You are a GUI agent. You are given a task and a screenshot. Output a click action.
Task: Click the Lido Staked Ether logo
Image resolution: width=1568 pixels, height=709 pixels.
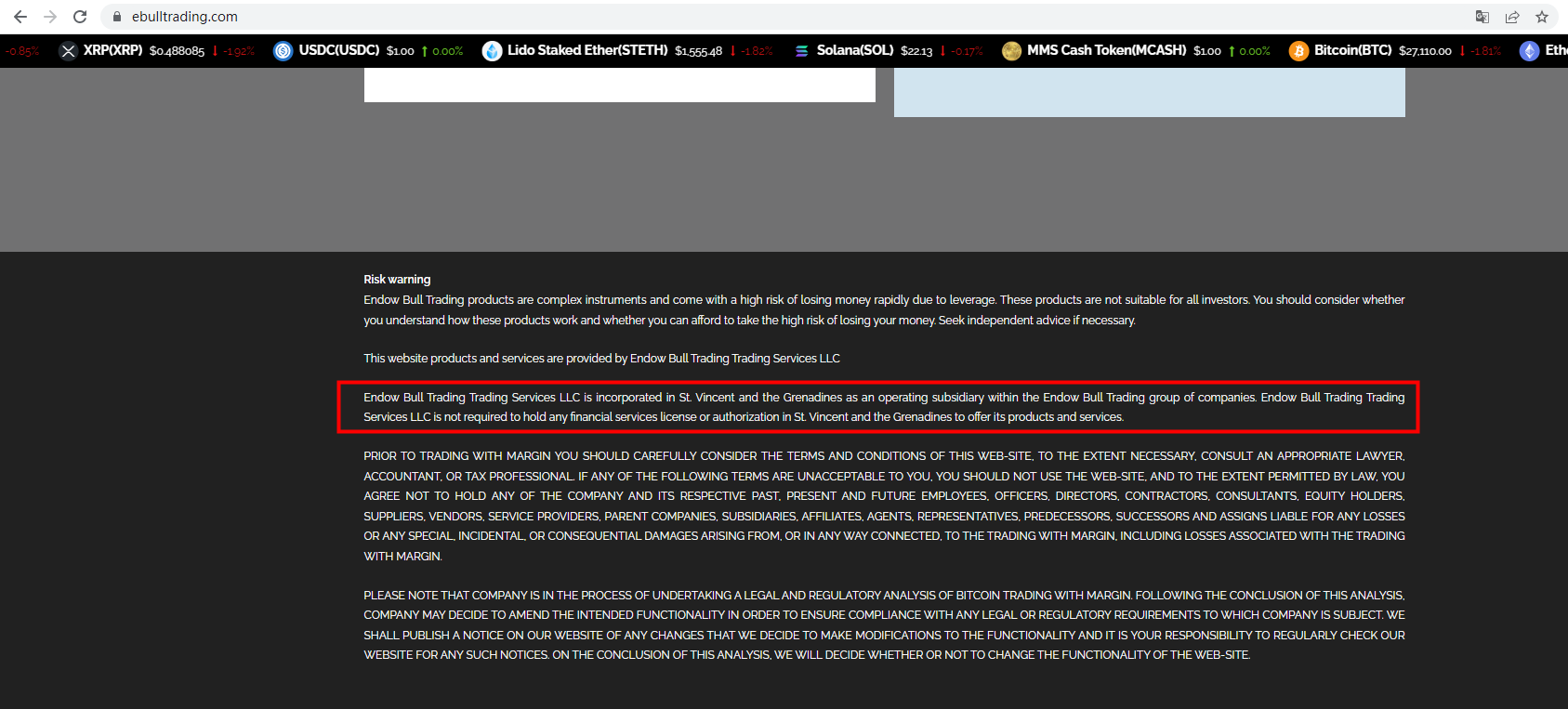coord(492,51)
